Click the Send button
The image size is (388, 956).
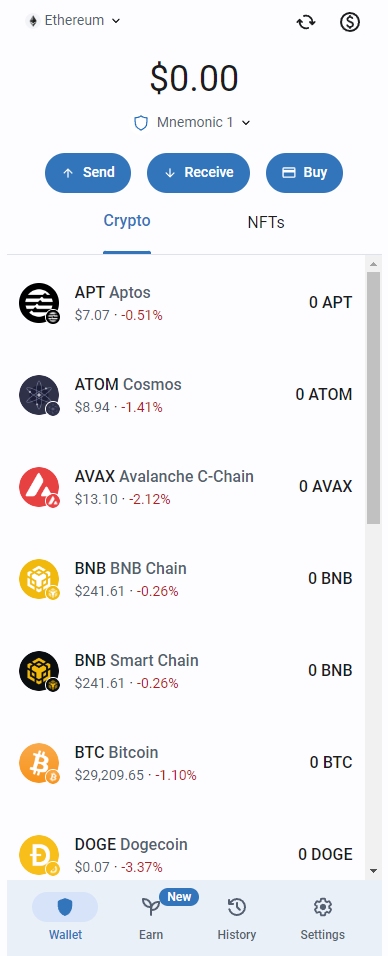pos(88,173)
